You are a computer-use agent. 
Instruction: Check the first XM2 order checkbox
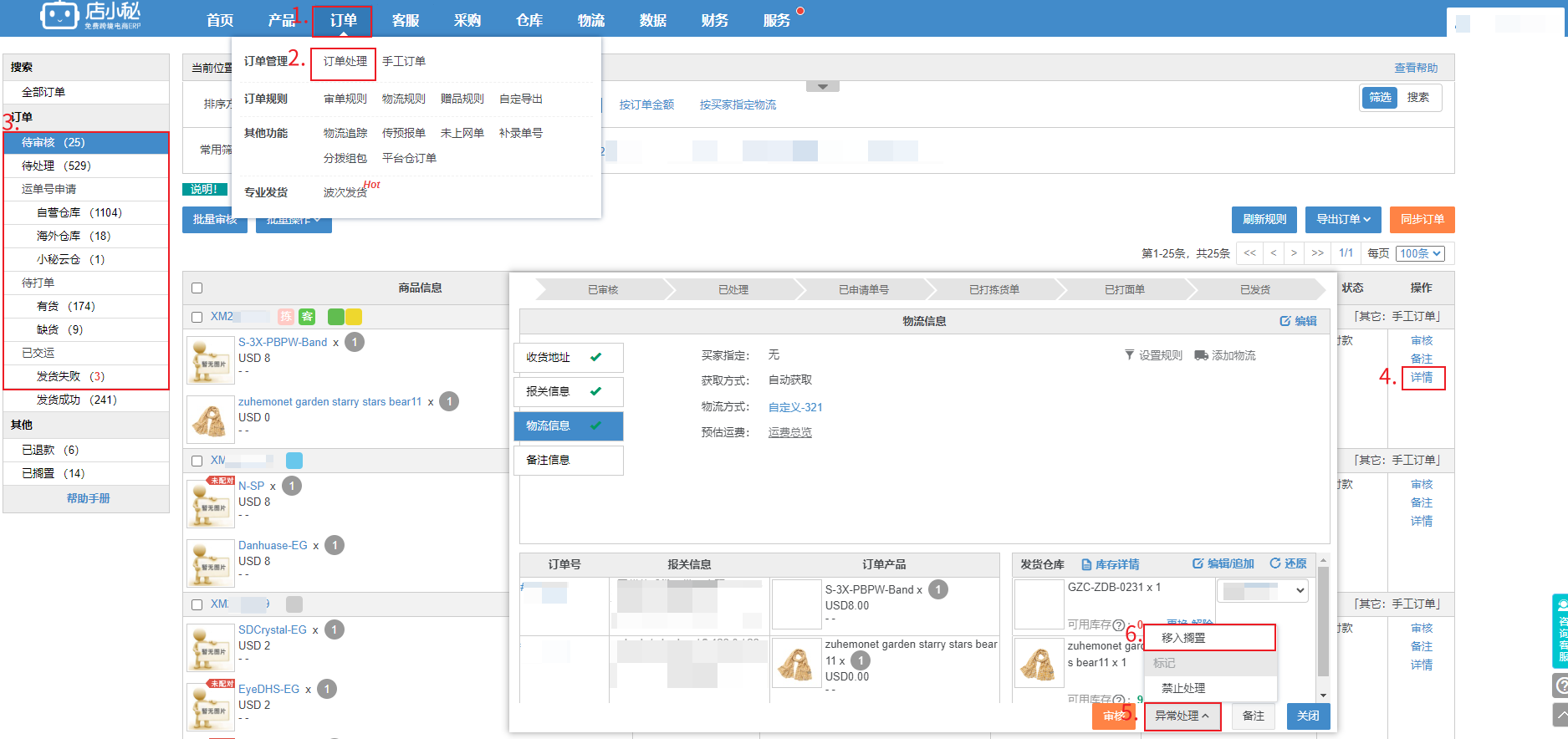tap(197, 318)
